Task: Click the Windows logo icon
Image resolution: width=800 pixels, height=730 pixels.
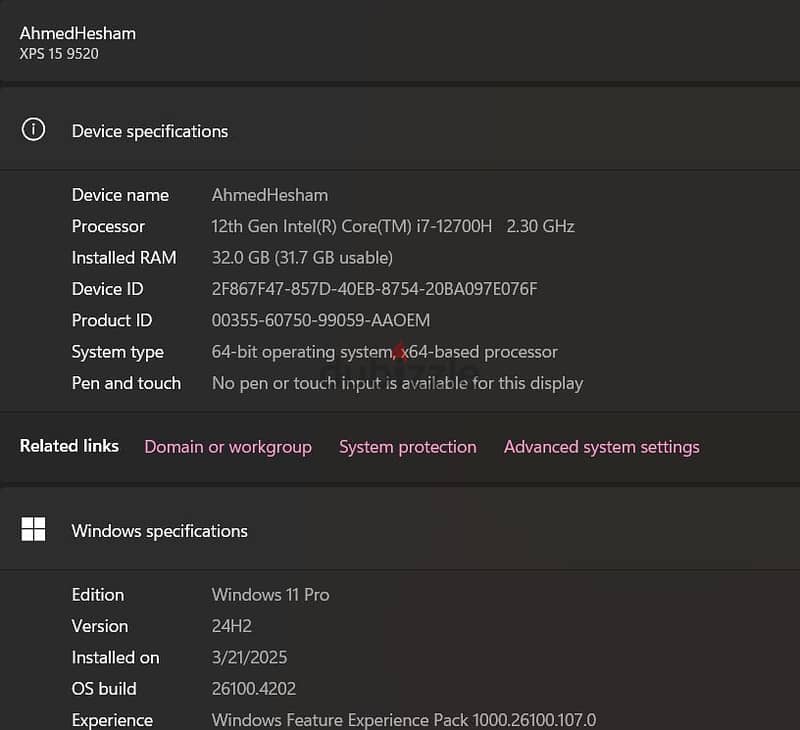Action: 33,529
